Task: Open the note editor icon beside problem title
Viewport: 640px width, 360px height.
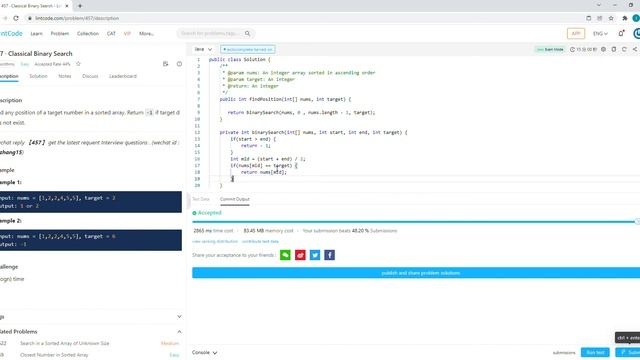Action: (165, 64)
